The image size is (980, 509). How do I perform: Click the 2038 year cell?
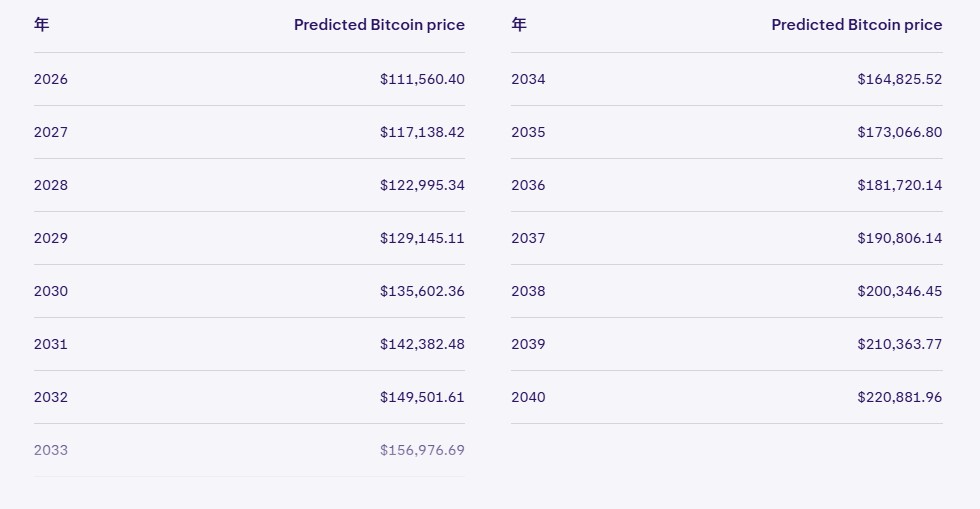click(528, 291)
